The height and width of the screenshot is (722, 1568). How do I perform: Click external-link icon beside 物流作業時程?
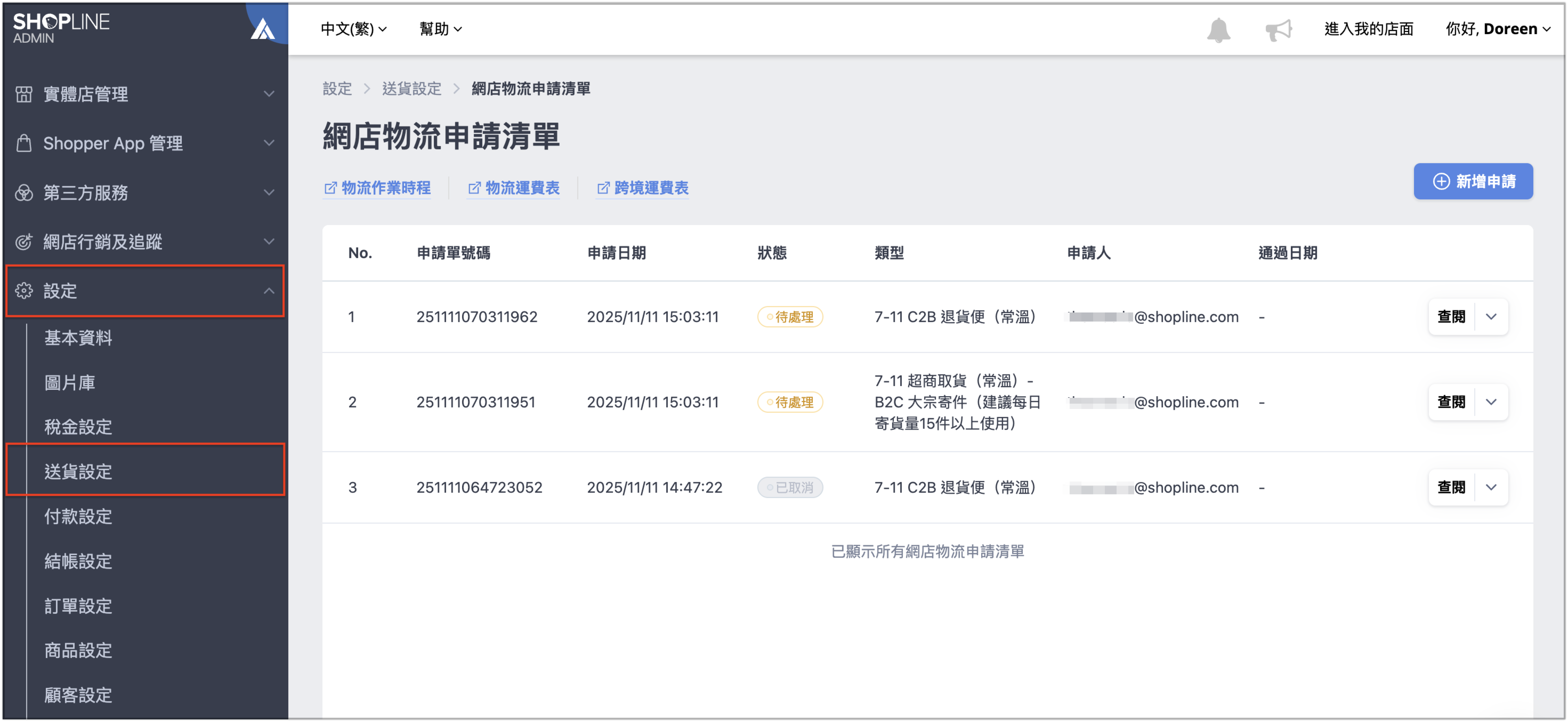pos(330,188)
